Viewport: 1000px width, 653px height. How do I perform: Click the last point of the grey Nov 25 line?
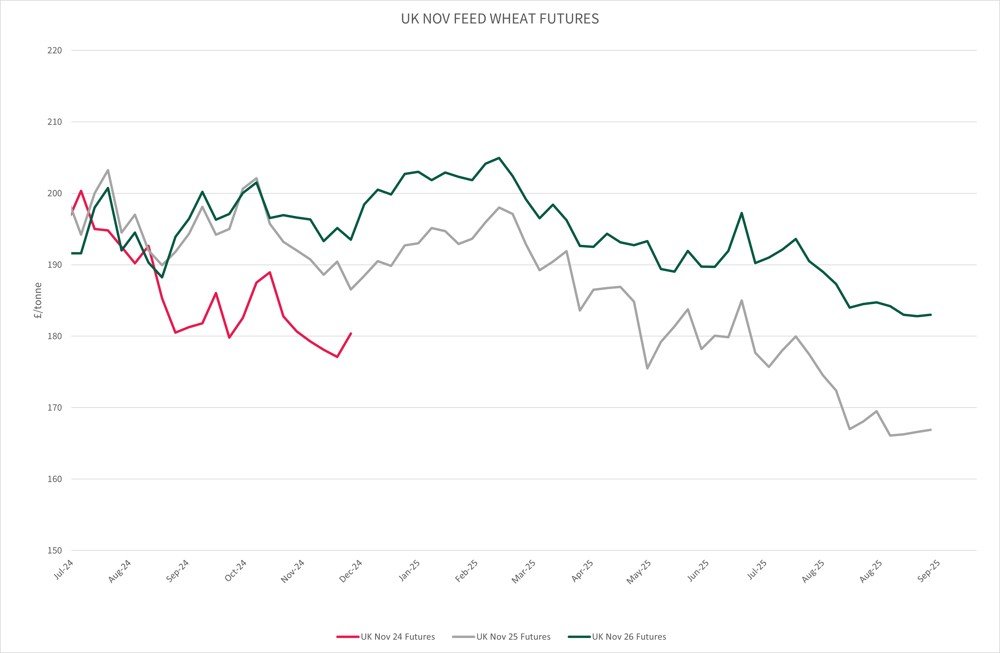point(931,430)
